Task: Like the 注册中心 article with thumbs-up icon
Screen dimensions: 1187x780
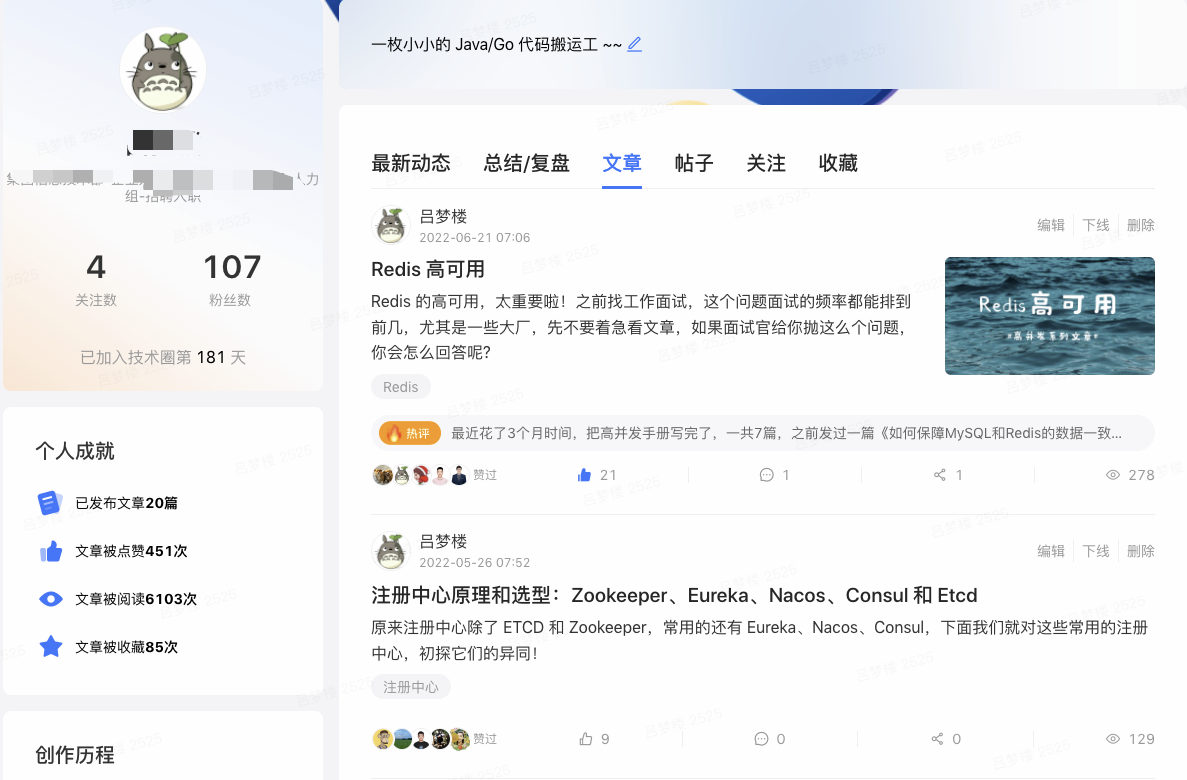Action: (585, 739)
